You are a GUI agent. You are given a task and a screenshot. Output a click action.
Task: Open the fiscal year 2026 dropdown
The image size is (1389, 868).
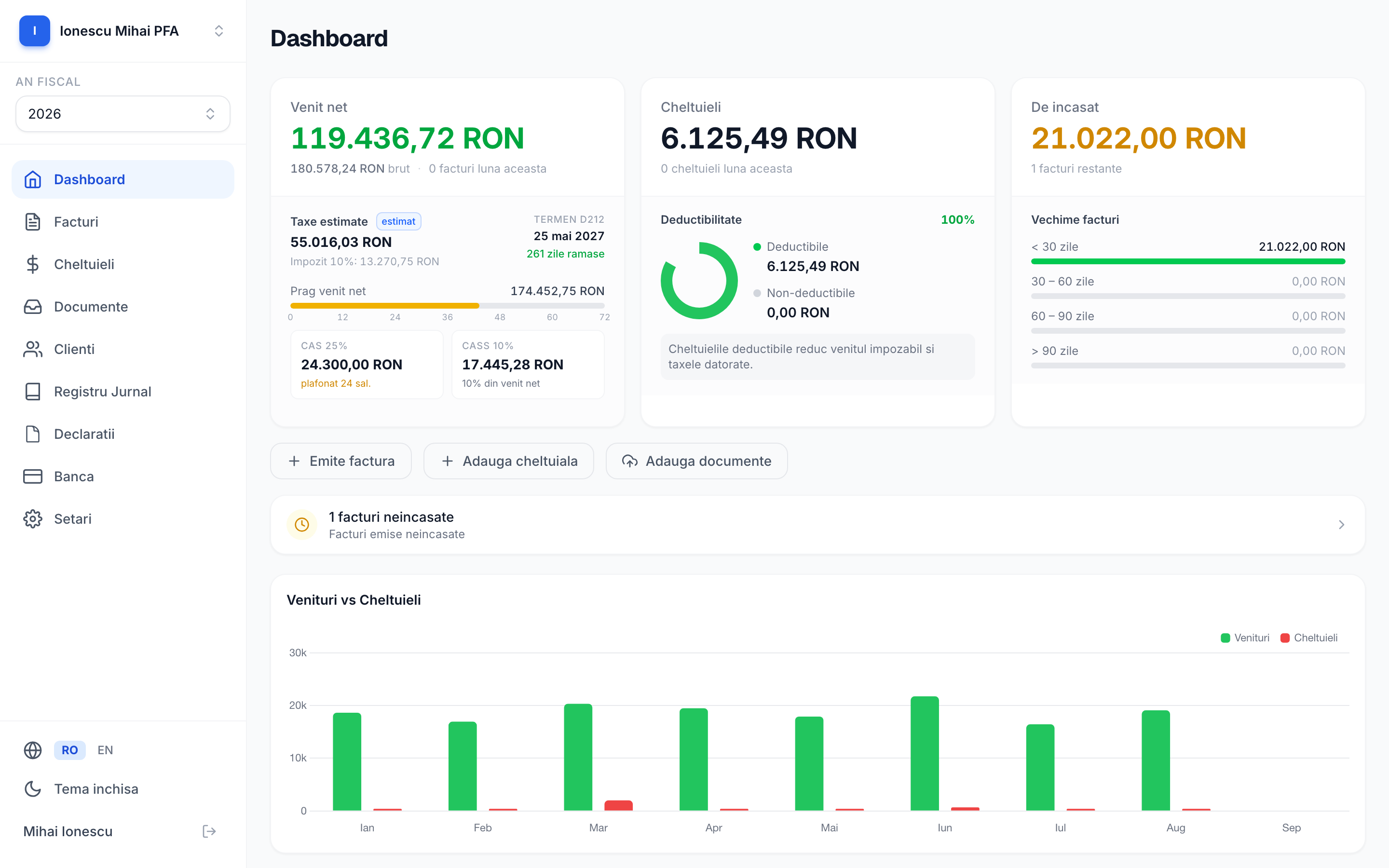tap(123, 114)
